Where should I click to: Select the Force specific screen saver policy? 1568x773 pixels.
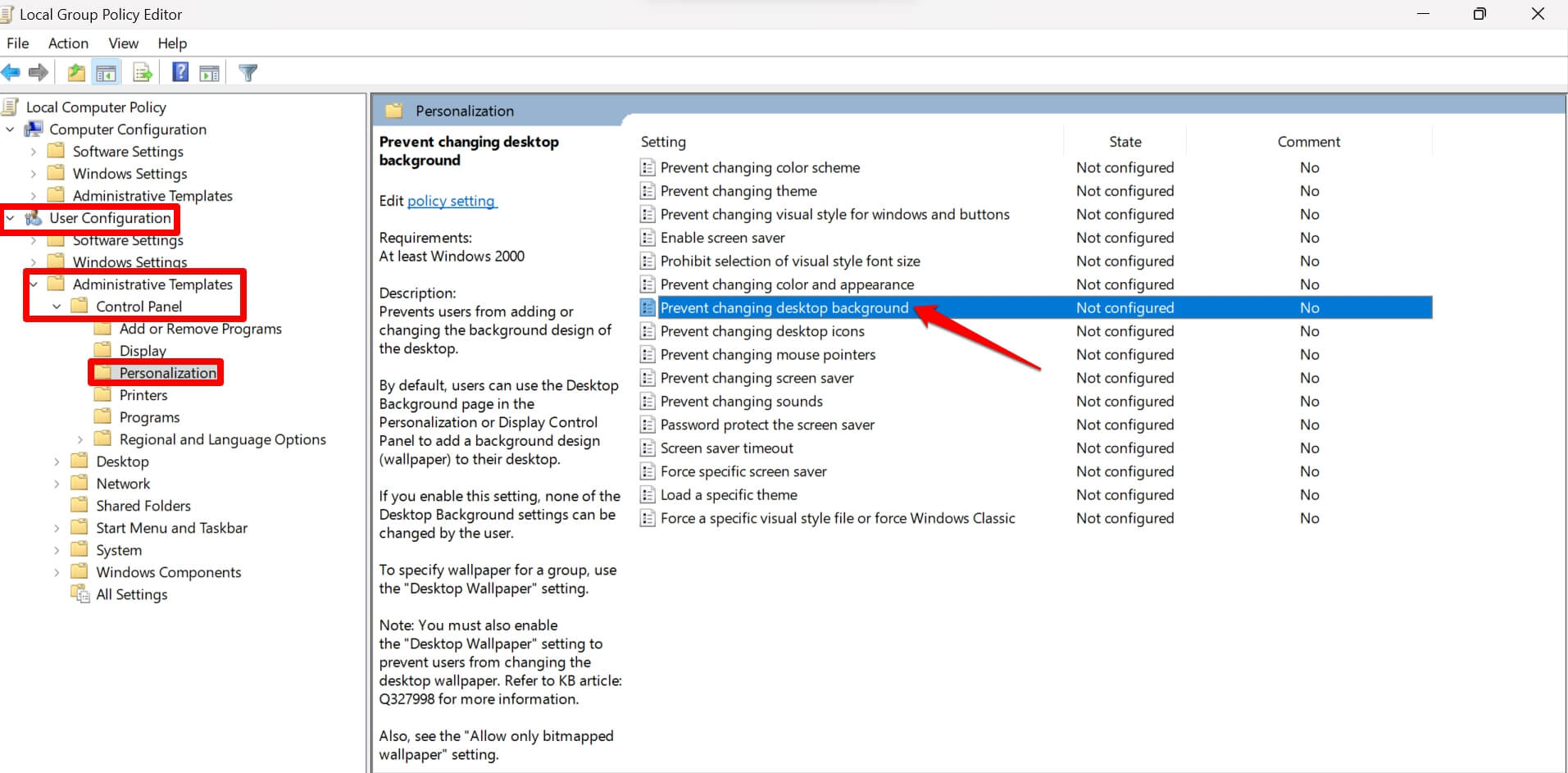(x=743, y=472)
